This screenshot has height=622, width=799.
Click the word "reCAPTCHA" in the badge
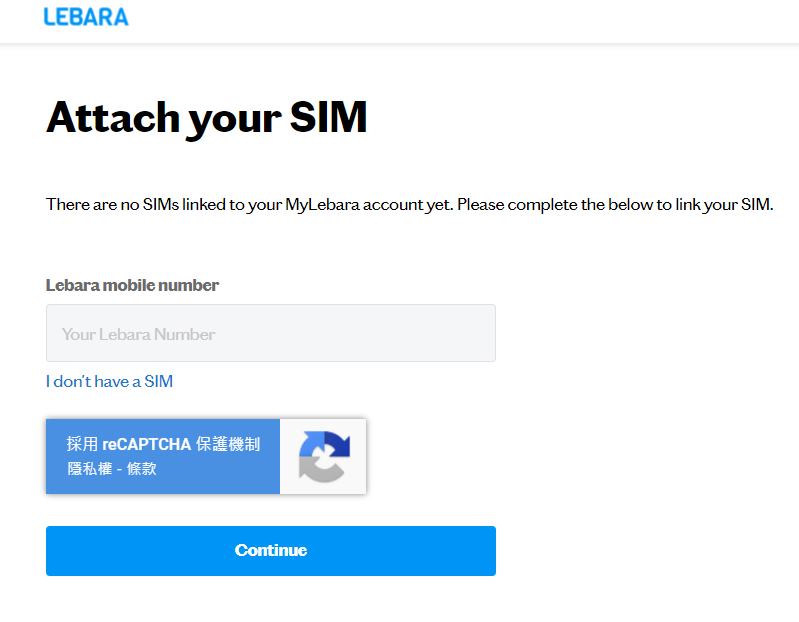(146, 444)
